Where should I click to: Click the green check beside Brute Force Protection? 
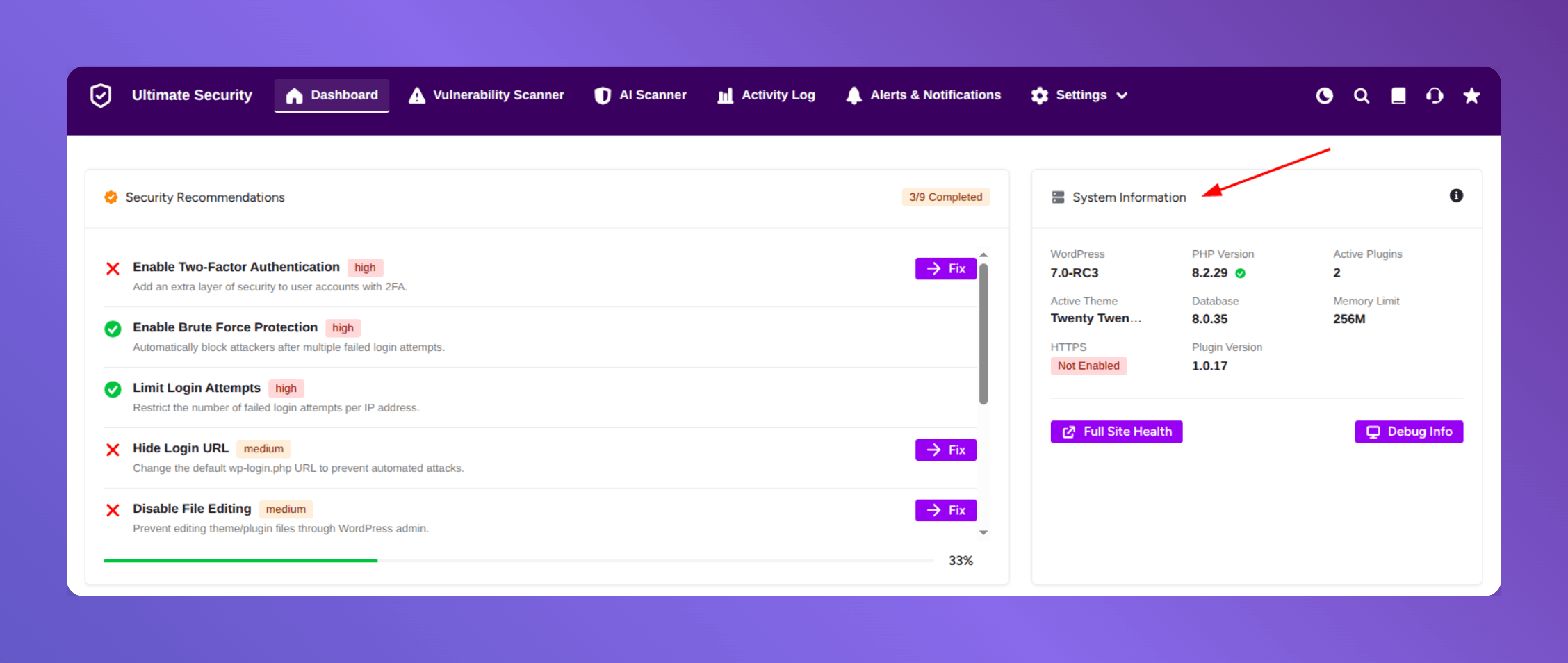tap(113, 329)
